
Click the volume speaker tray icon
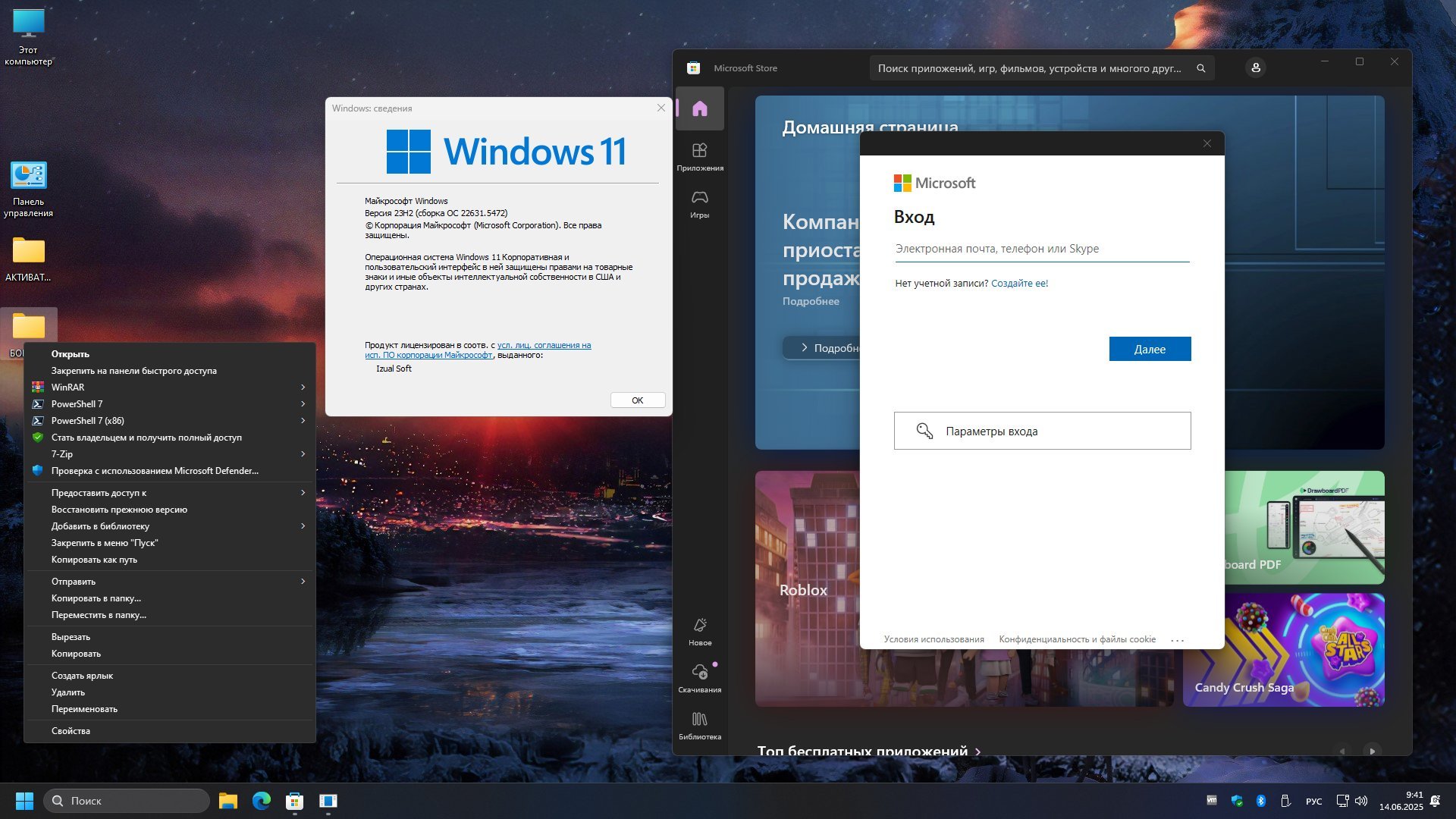[1361, 801]
